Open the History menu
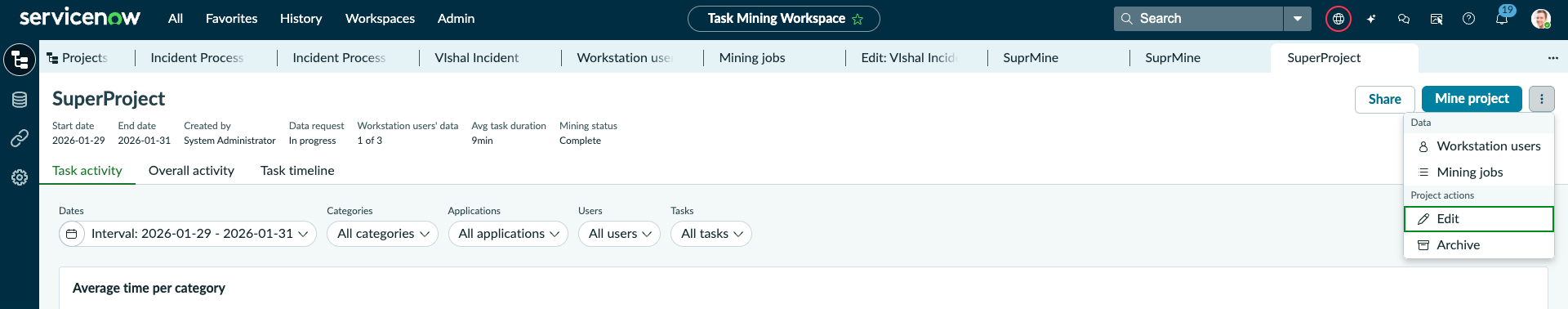The height and width of the screenshot is (309, 1568). [301, 19]
